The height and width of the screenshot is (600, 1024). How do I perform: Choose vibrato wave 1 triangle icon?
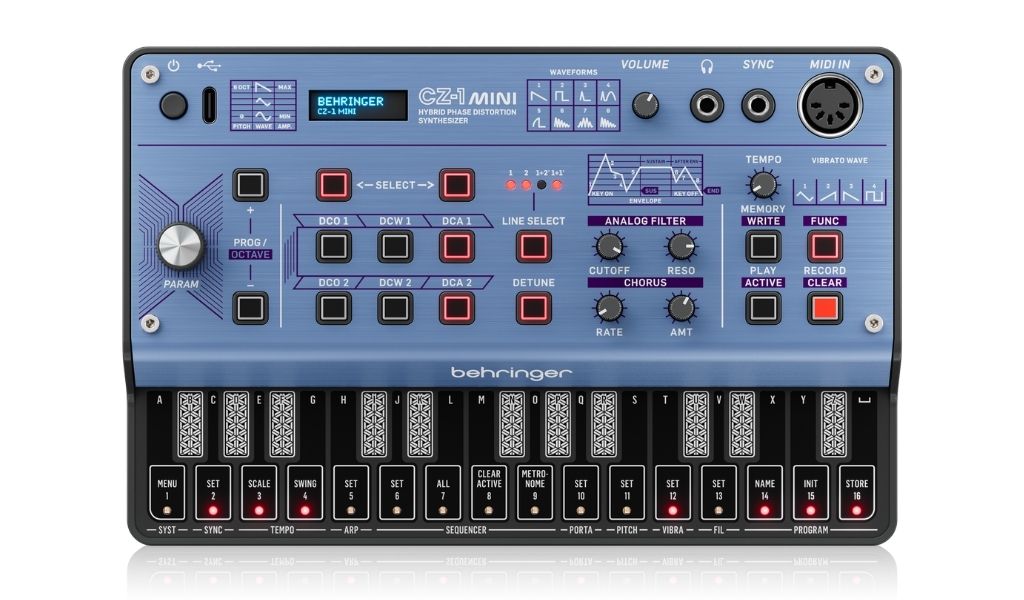805,193
